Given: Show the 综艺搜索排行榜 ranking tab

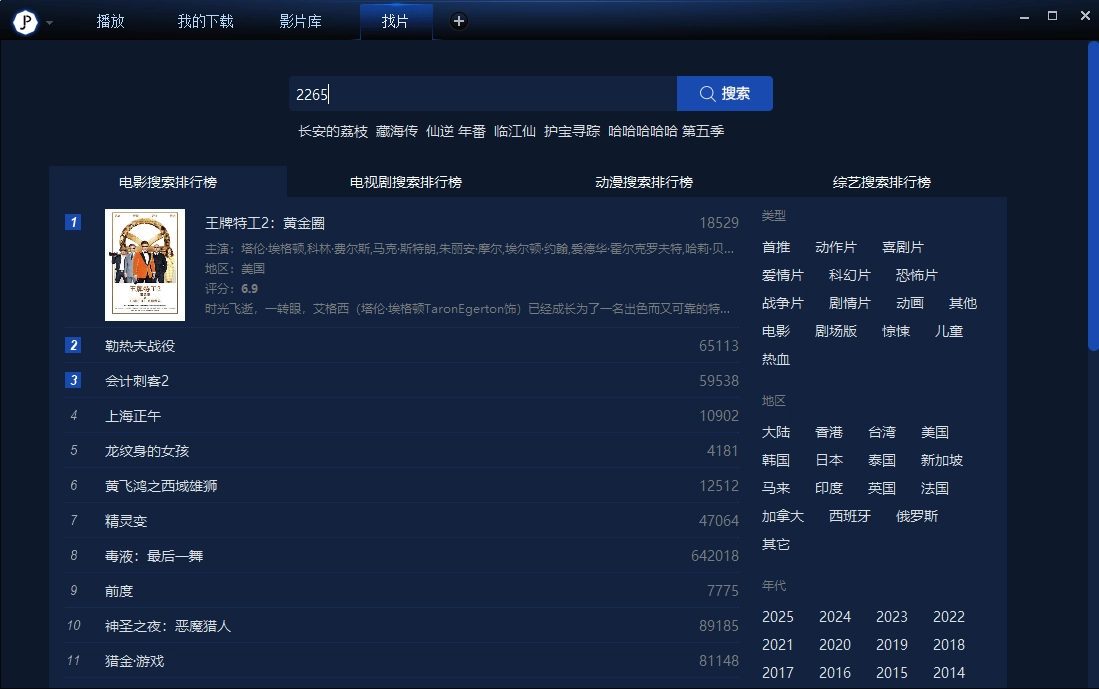Looking at the screenshot, I should 882,182.
